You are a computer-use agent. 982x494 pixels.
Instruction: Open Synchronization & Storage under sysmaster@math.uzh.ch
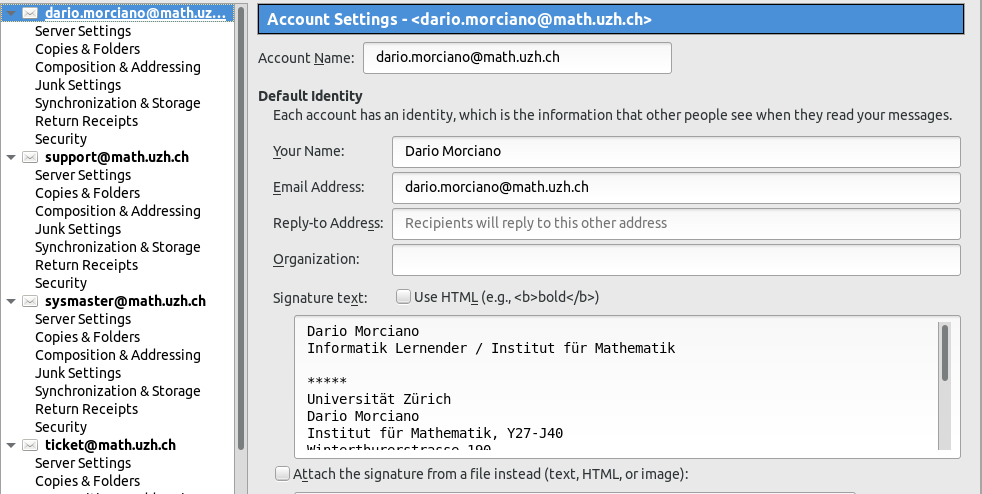(x=118, y=391)
